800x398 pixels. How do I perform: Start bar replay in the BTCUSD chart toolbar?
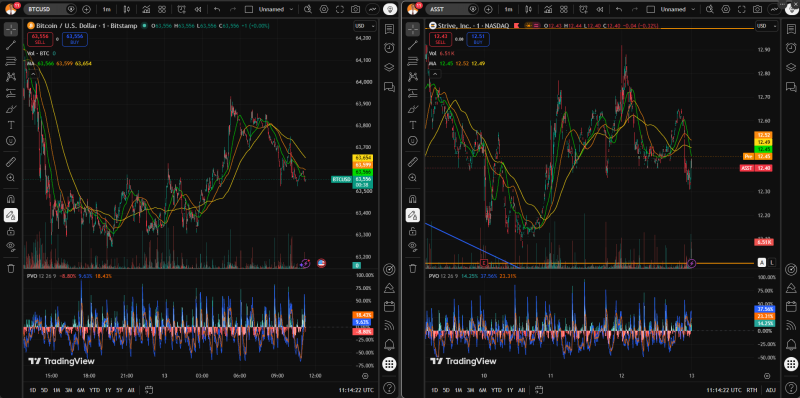point(197,9)
